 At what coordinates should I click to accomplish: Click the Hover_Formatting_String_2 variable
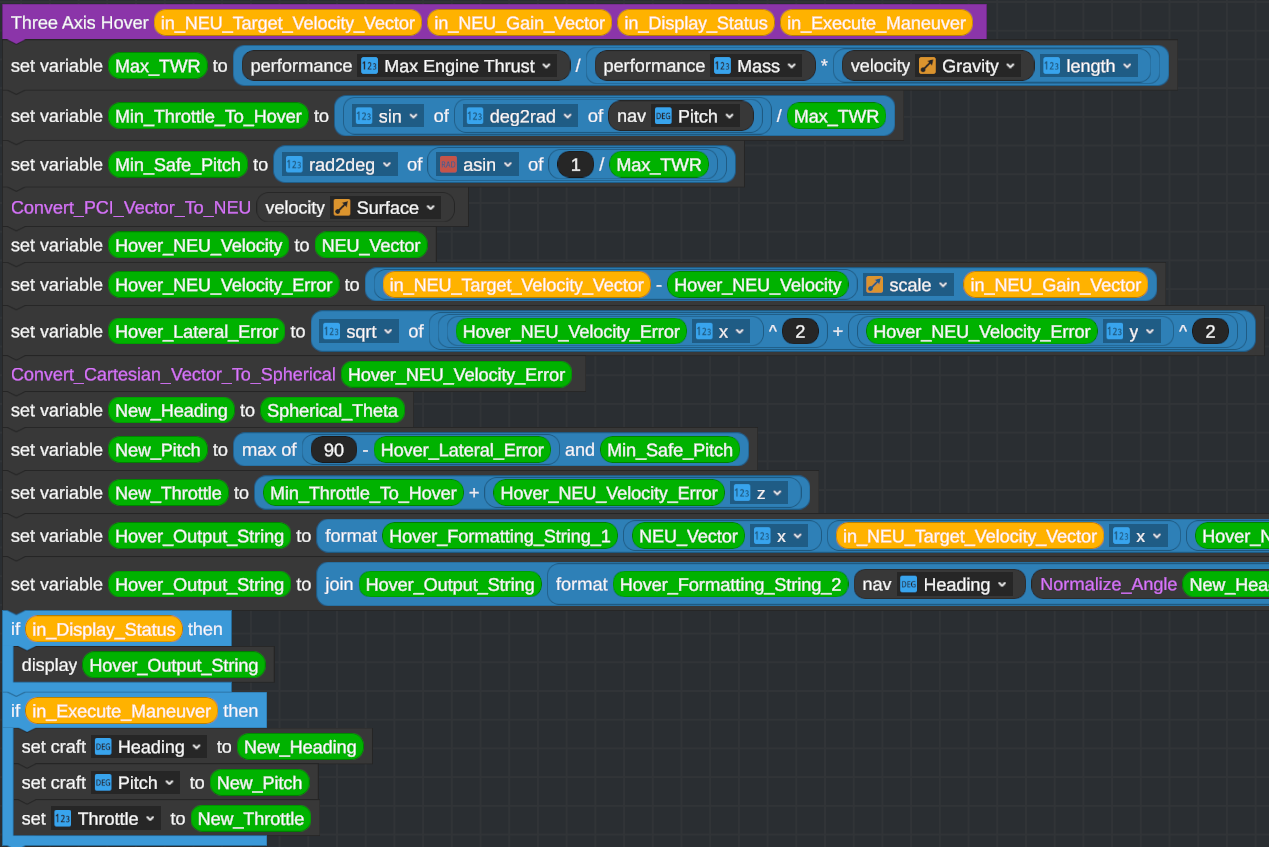(730, 584)
